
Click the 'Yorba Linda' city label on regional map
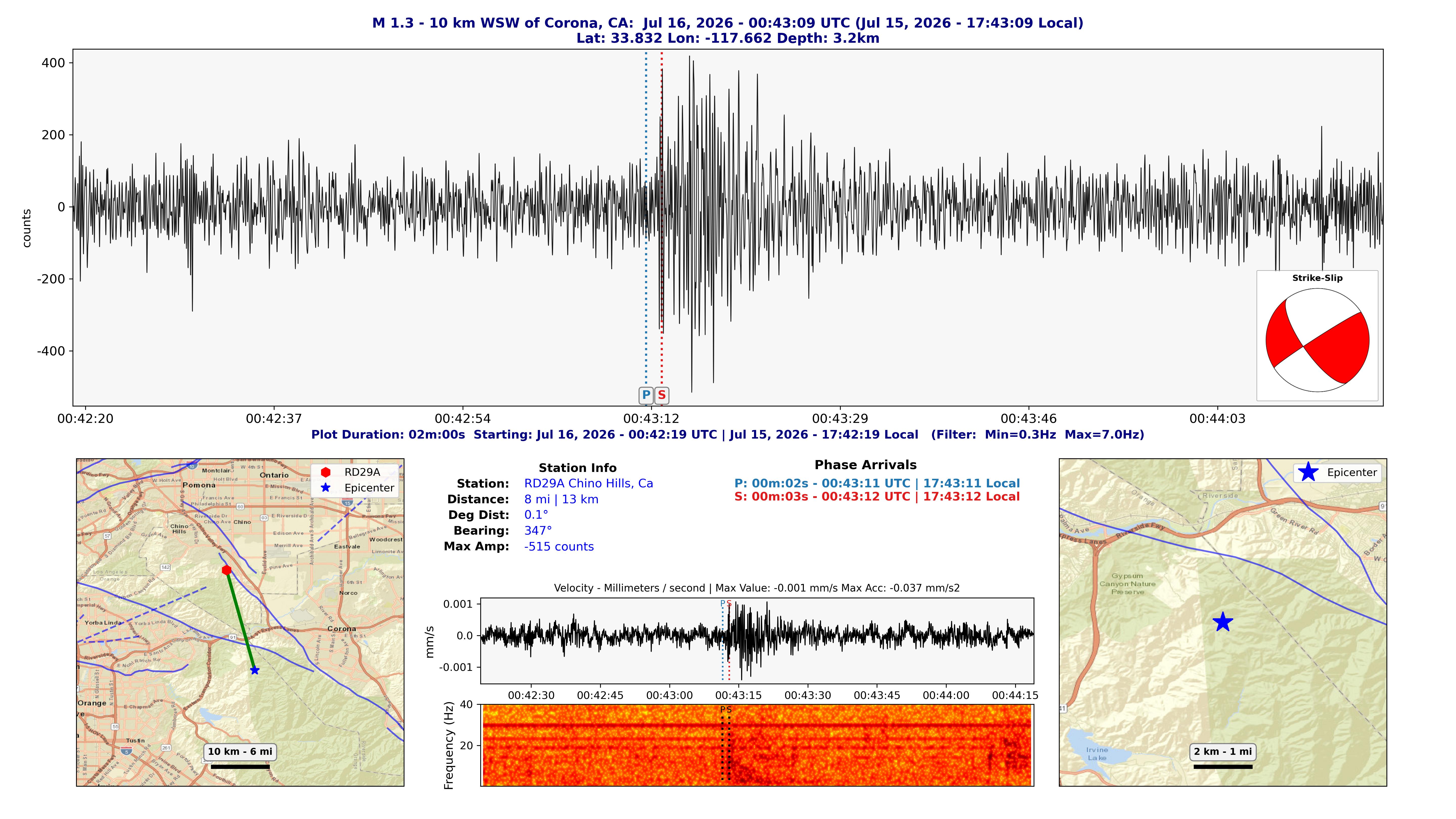[103, 623]
